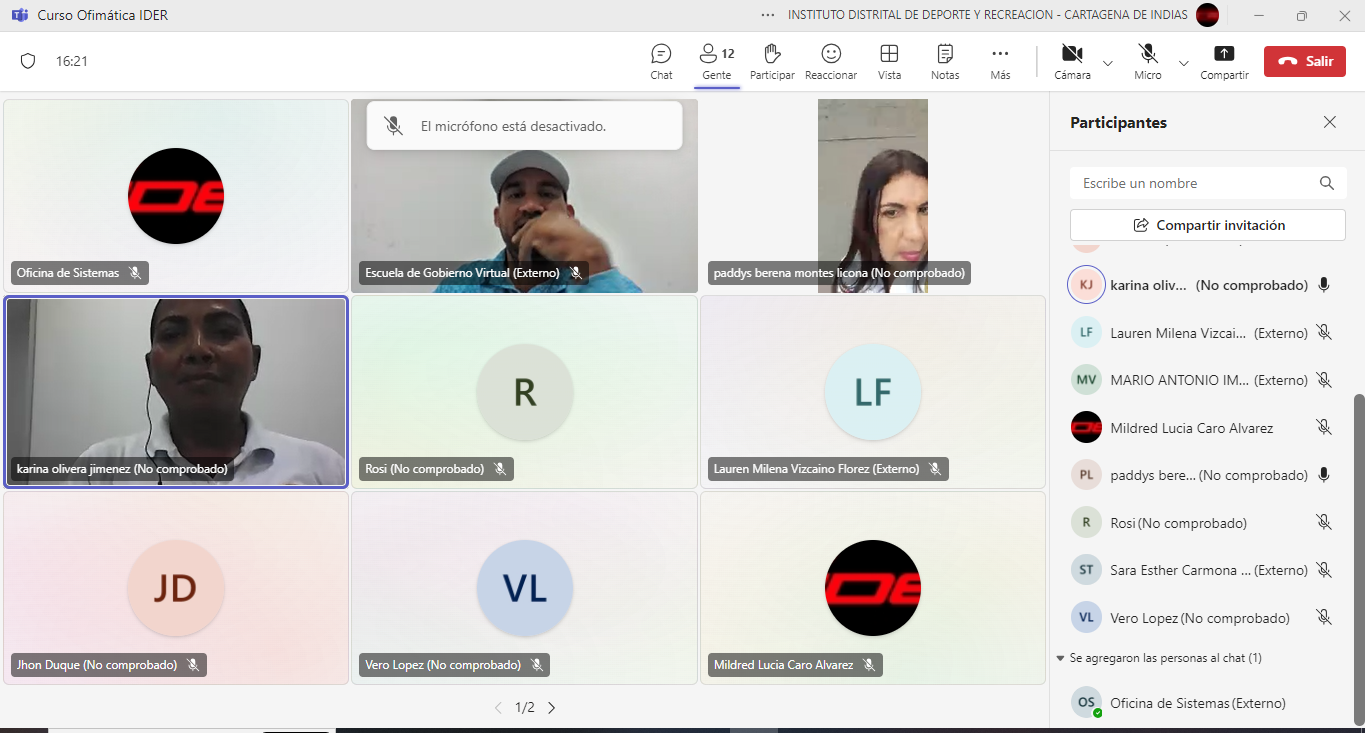Click the 'El micrófono está desactivado' notification

(524, 126)
